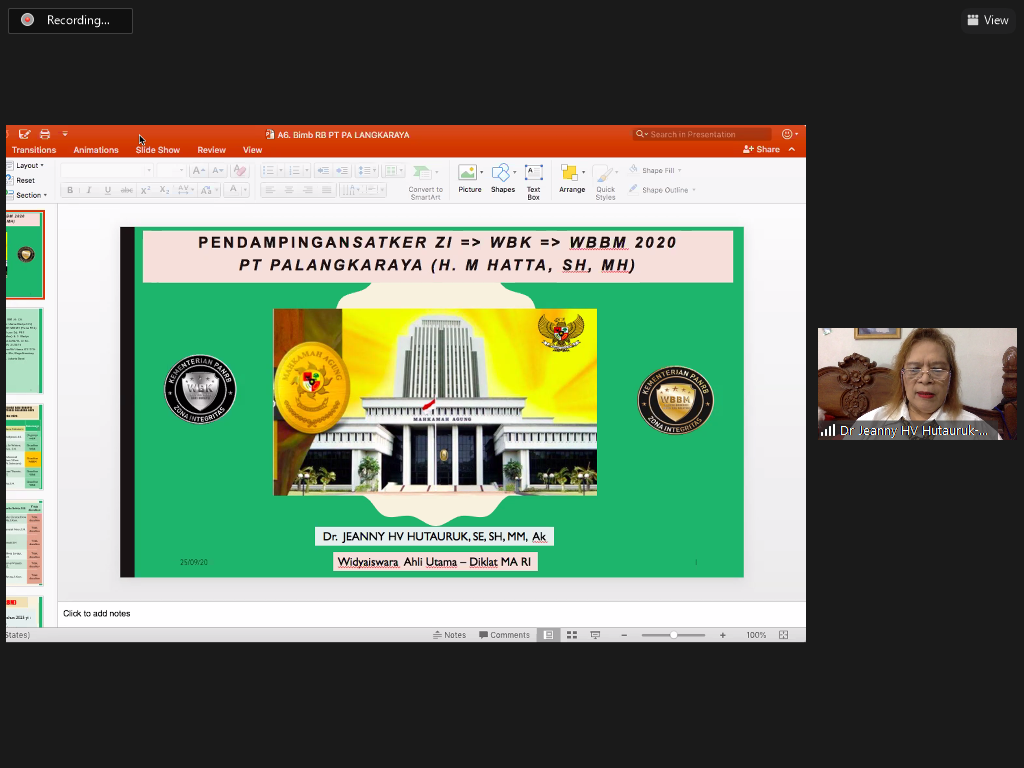Switch to Slide Sorter view

572,635
